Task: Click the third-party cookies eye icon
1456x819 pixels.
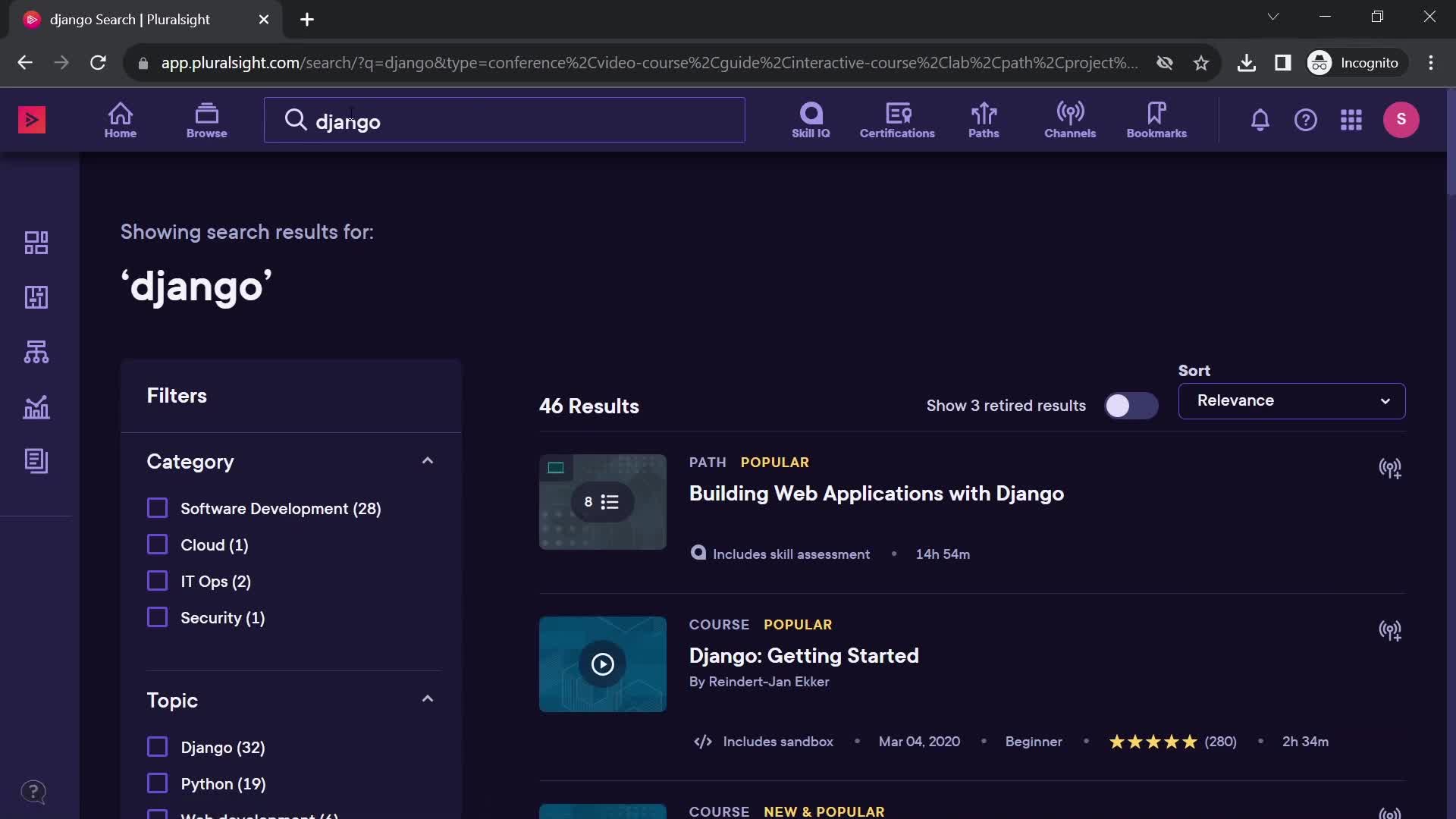Action: pos(1164,63)
